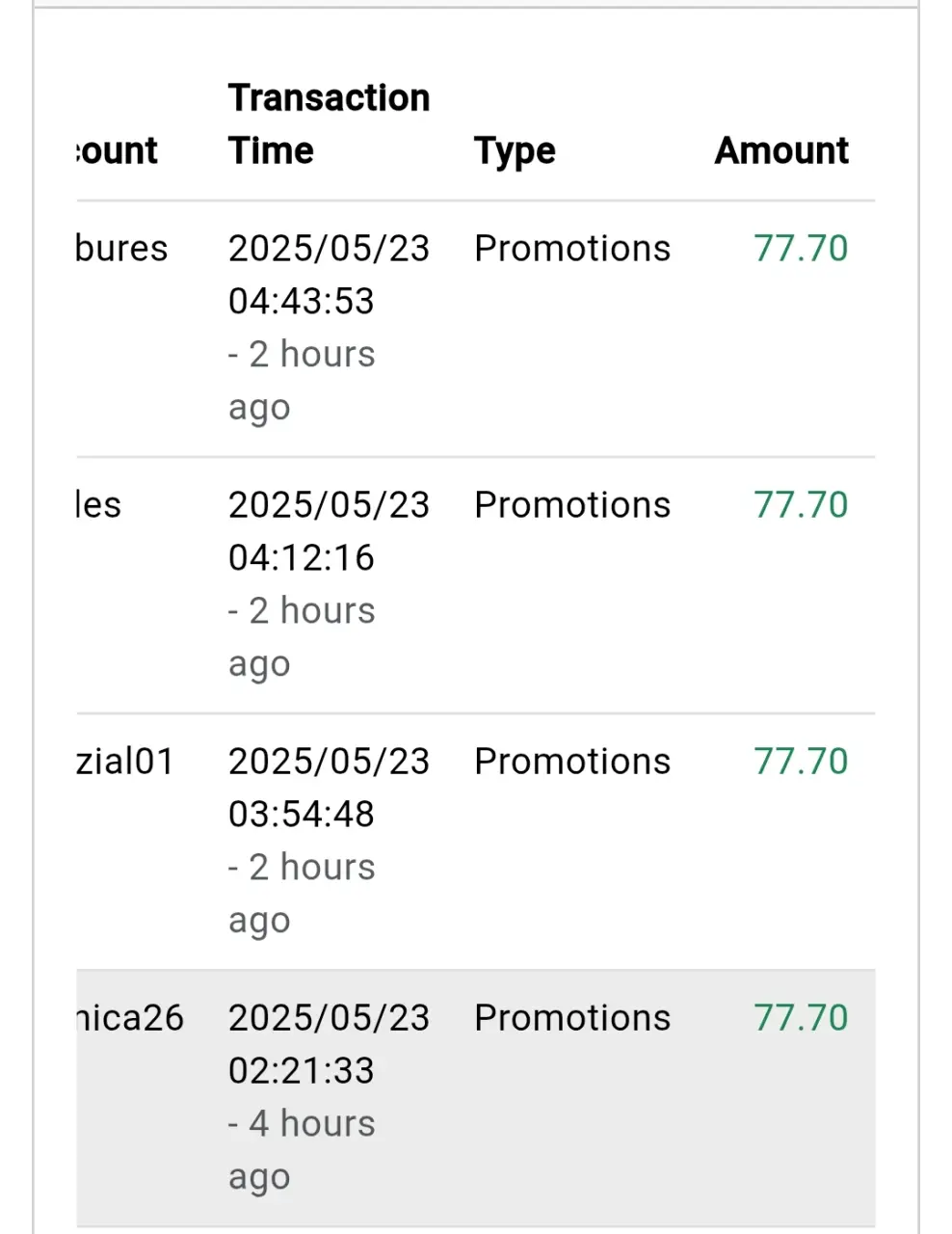Click Promotions type in the highlighted 02:21:33 row
The height and width of the screenshot is (1234, 952).
pos(572,1018)
